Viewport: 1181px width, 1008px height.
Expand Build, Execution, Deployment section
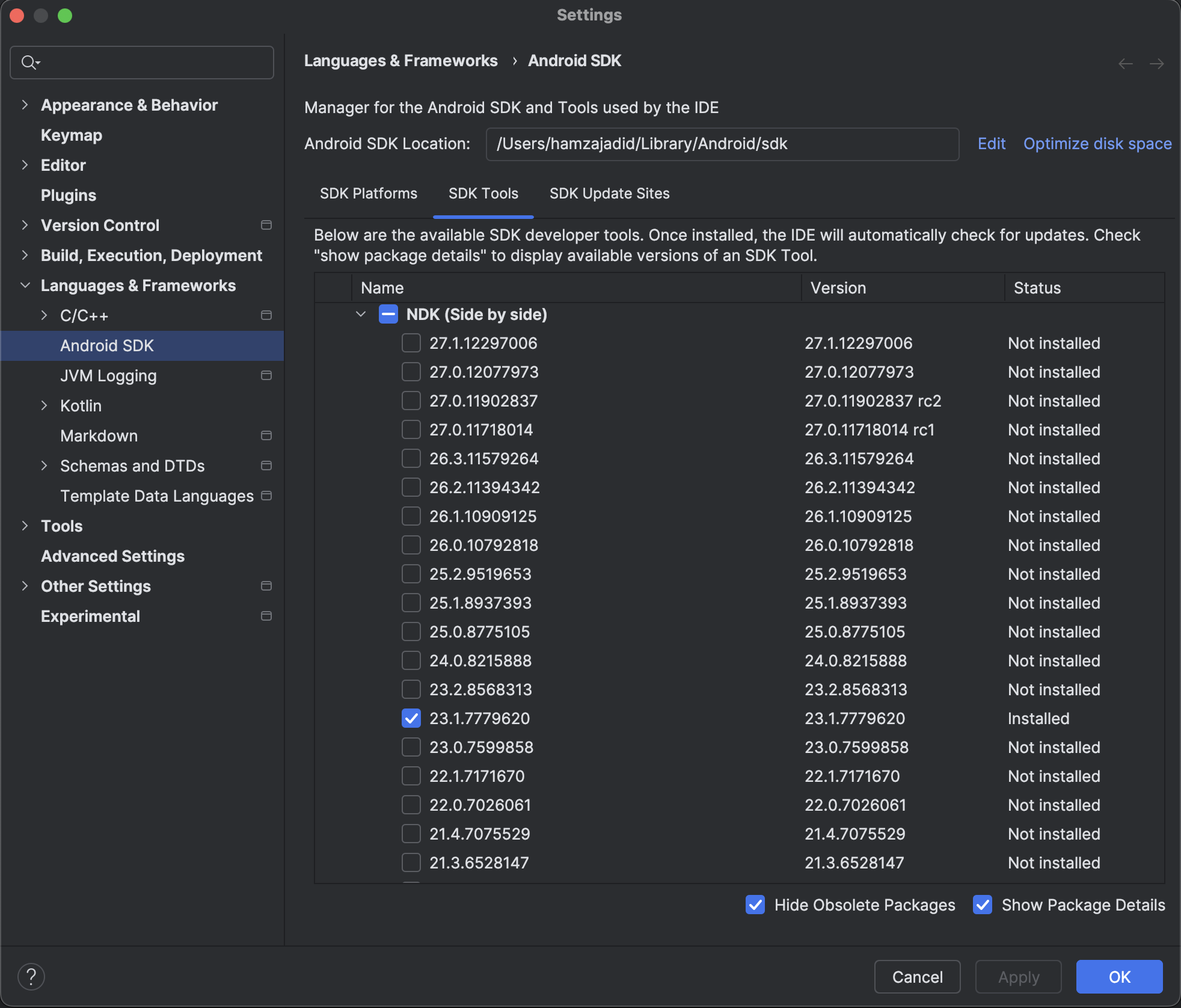(25, 255)
